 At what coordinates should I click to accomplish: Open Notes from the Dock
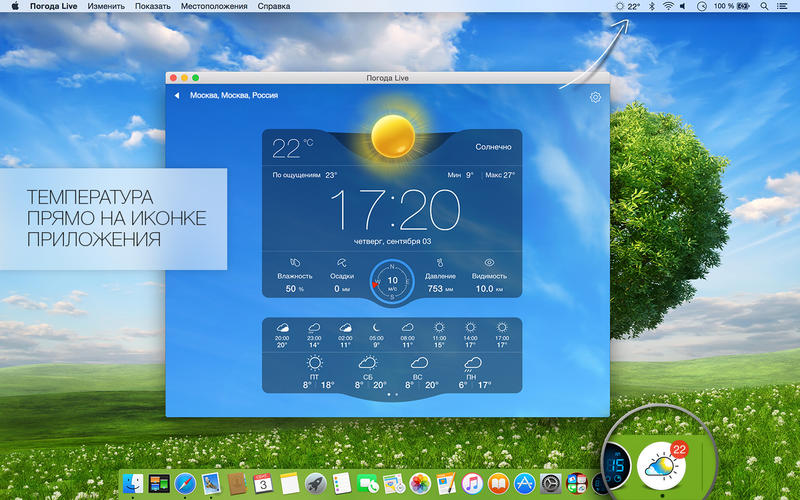[289, 483]
